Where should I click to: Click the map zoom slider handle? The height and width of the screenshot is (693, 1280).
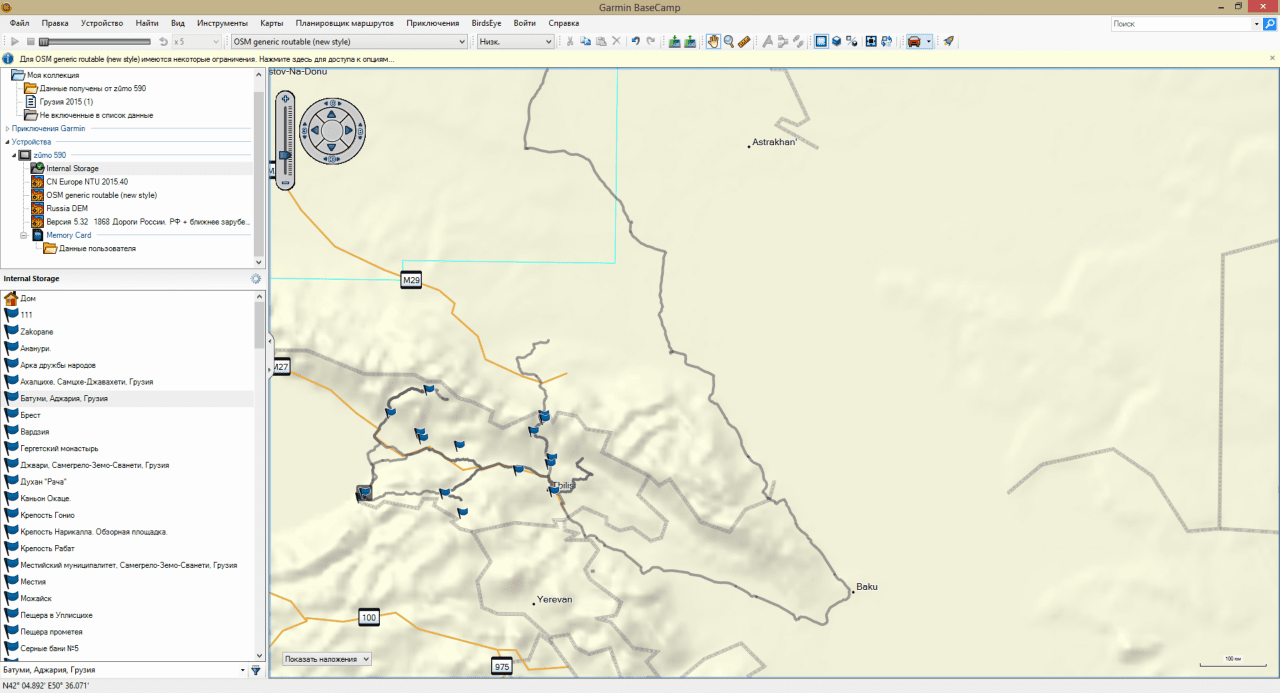click(x=285, y=155)
